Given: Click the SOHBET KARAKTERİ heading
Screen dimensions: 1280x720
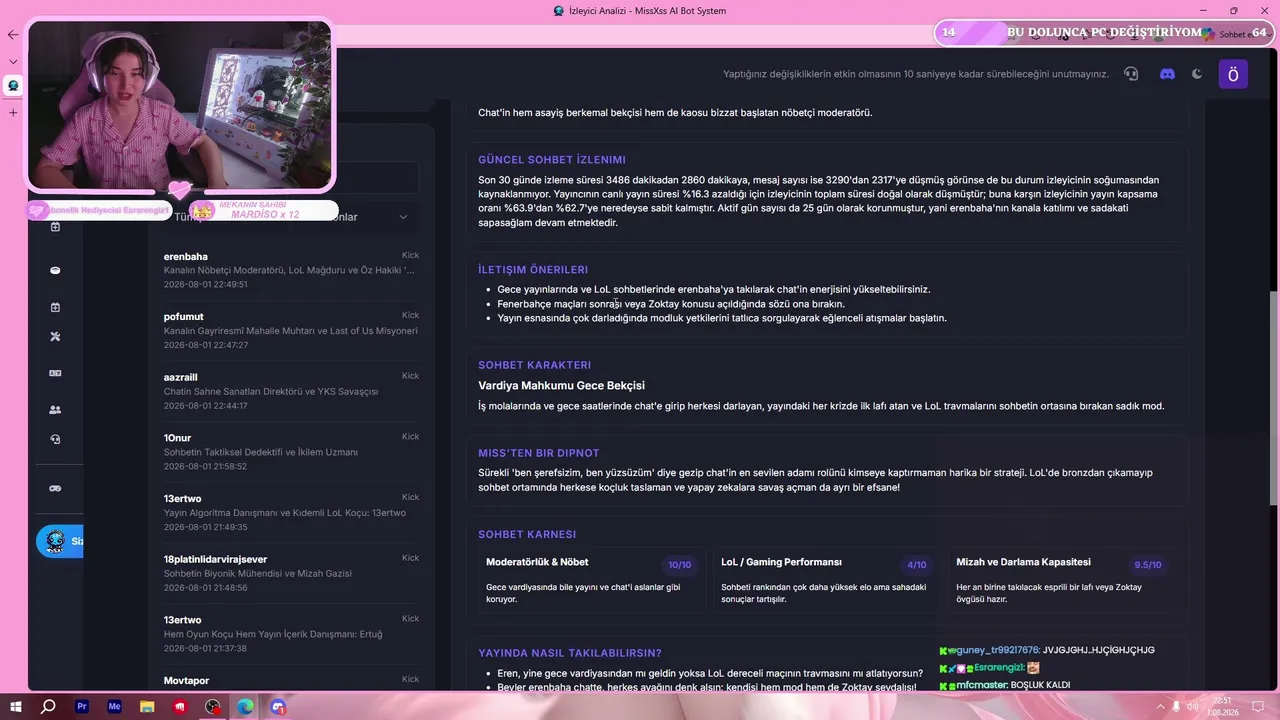Looking at the screenshot, I should (535, 365).
